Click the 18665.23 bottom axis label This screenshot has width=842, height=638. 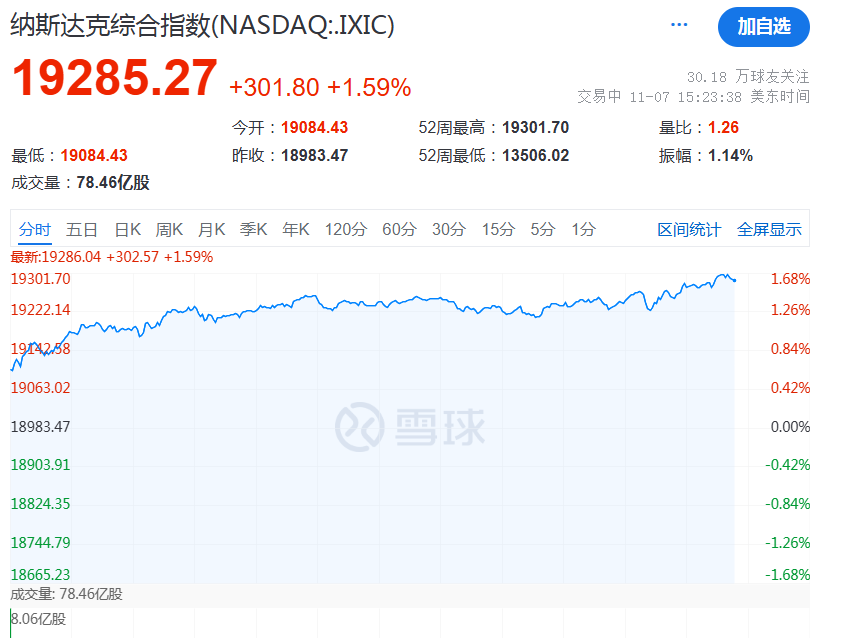click(x=41, y=575)
